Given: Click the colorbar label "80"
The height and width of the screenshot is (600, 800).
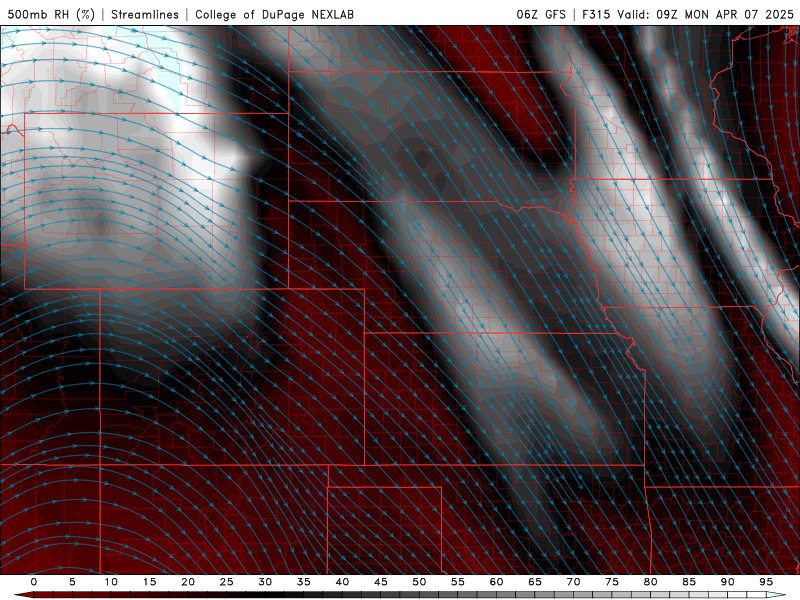Looking at the screenshot, I should pos(651,582).
